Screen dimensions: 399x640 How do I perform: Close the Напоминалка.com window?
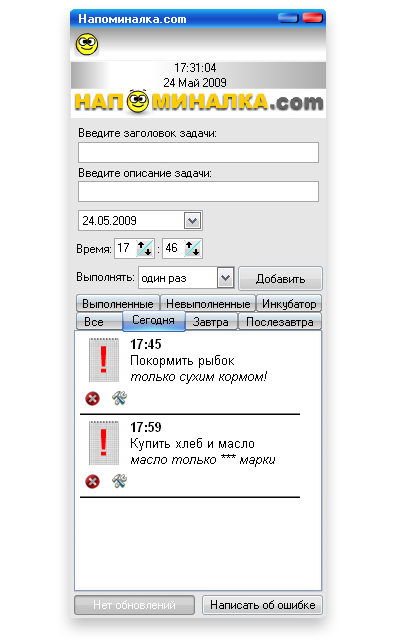(x=313, y=18)
